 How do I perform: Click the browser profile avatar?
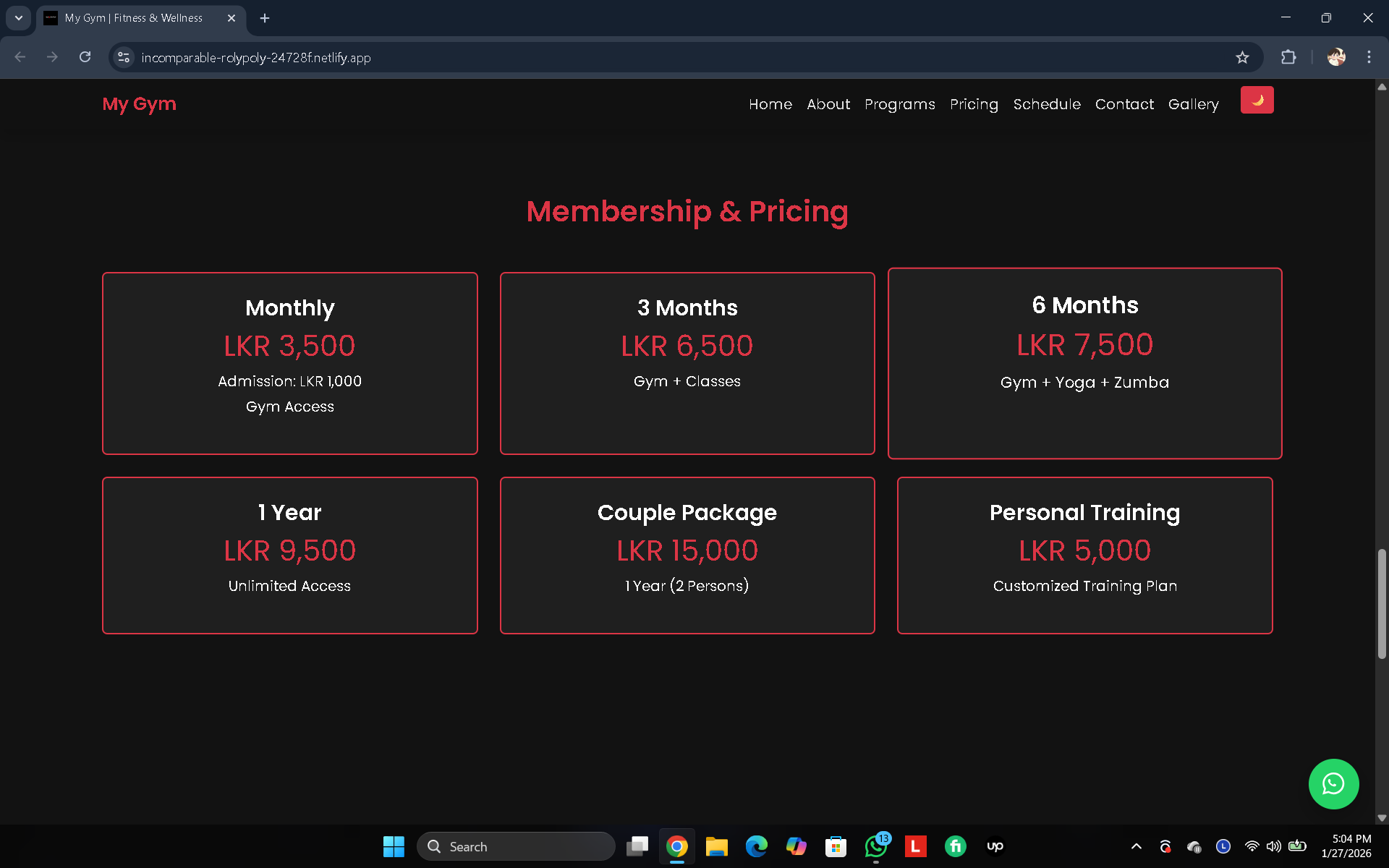coord(1337,57)
